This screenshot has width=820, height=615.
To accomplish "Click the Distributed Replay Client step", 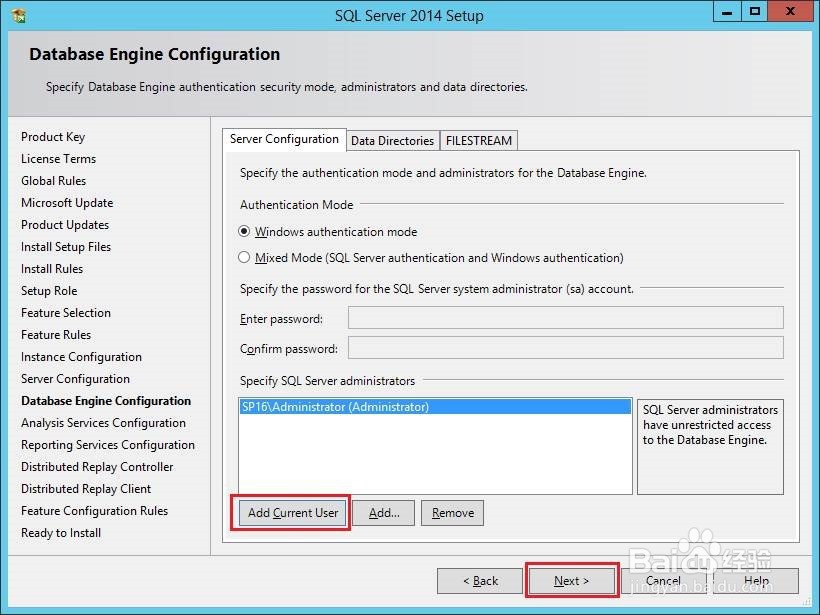I will [x=86, y=488].
